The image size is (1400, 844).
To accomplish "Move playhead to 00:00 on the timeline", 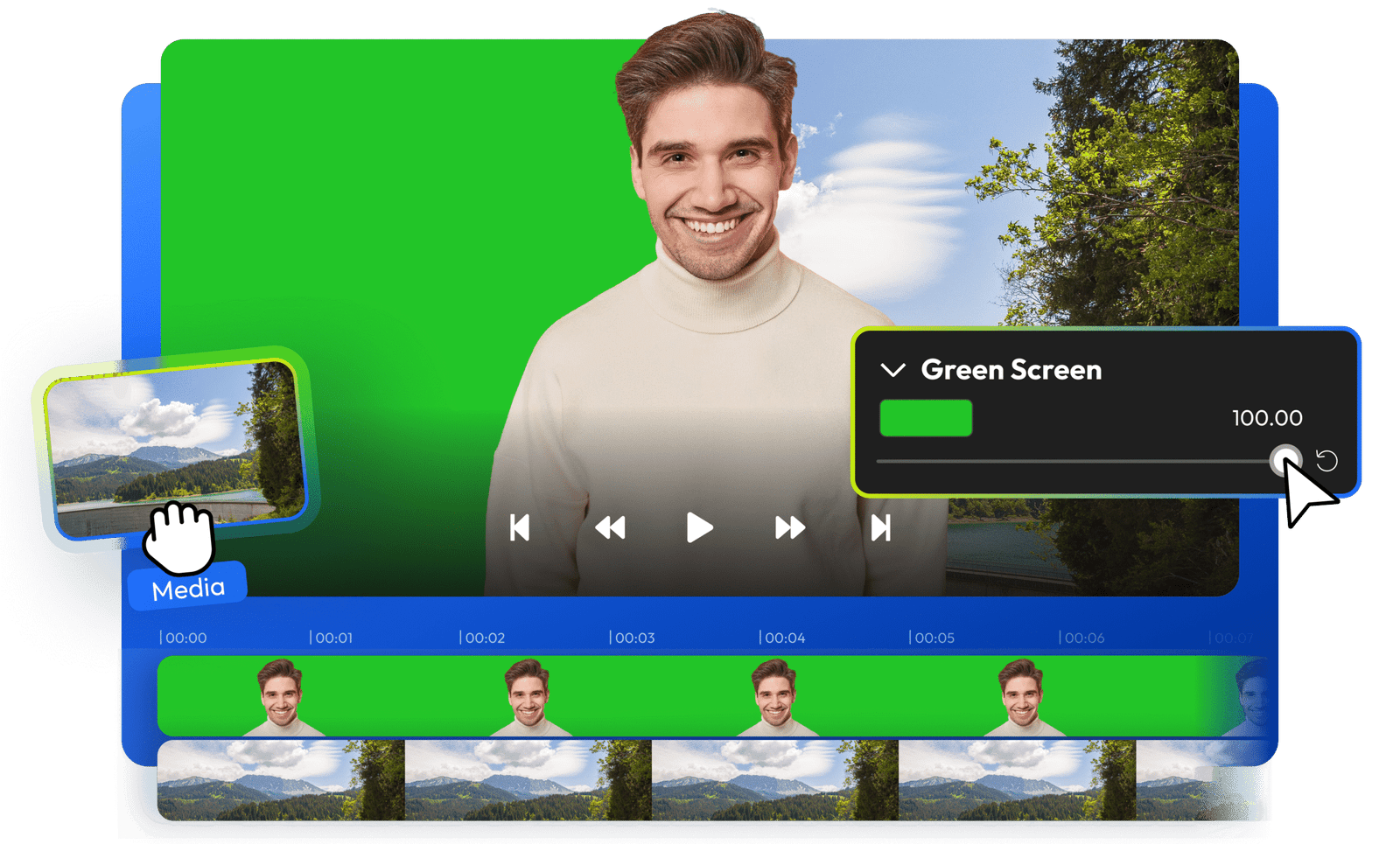I will tap(184, 638).
